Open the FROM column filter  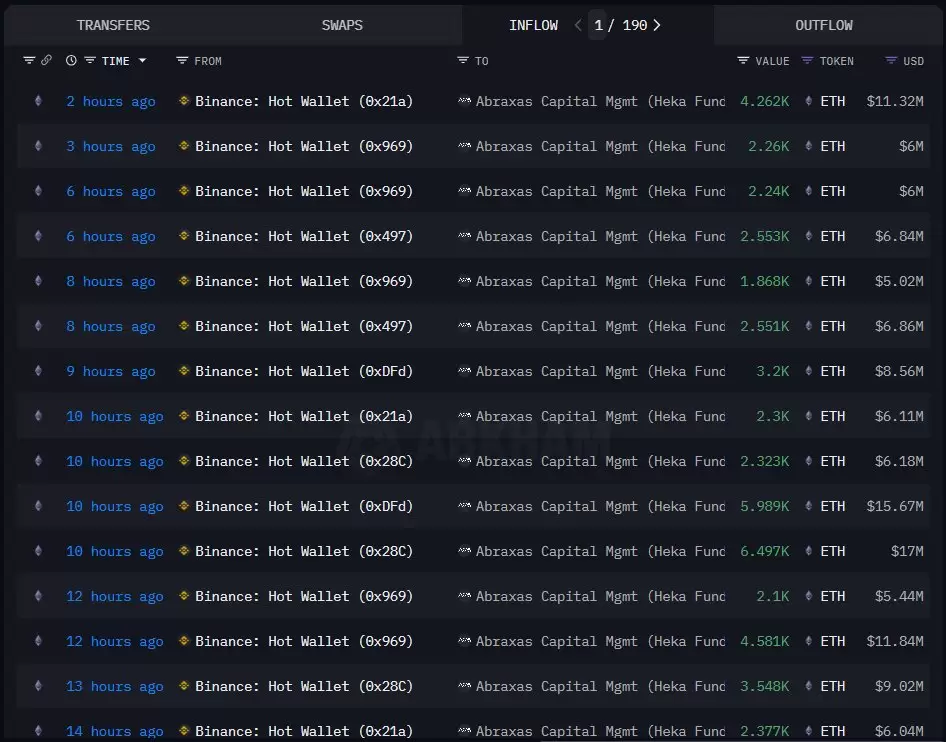click(x=182, y=60)
